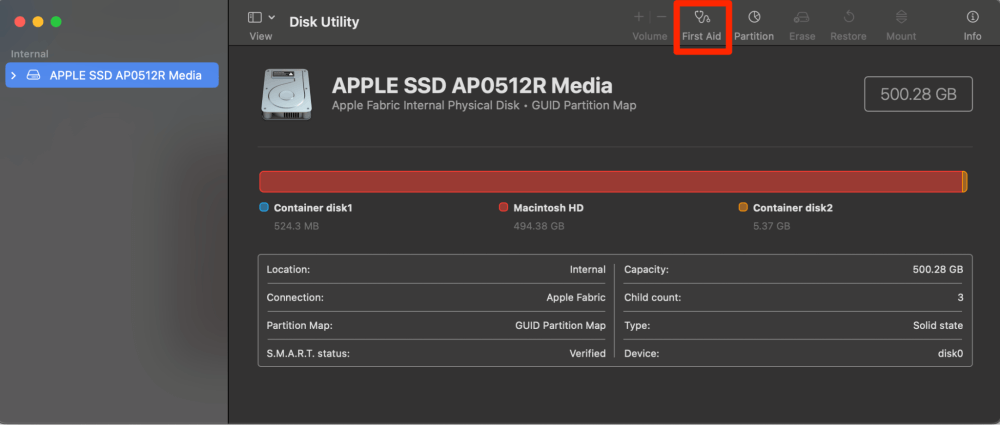Screen dimensions: 1000x425
Task: Click the red Macintosh HD usage bar
Action: click(609, 181)
